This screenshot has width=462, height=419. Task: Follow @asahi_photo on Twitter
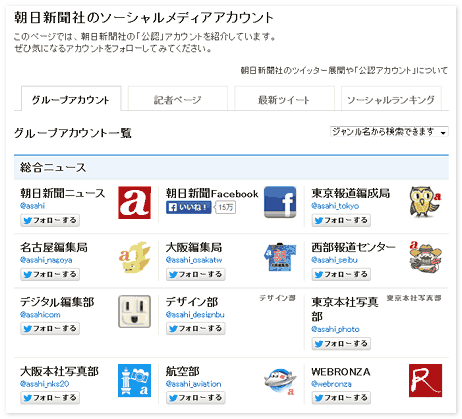point(341,343)
